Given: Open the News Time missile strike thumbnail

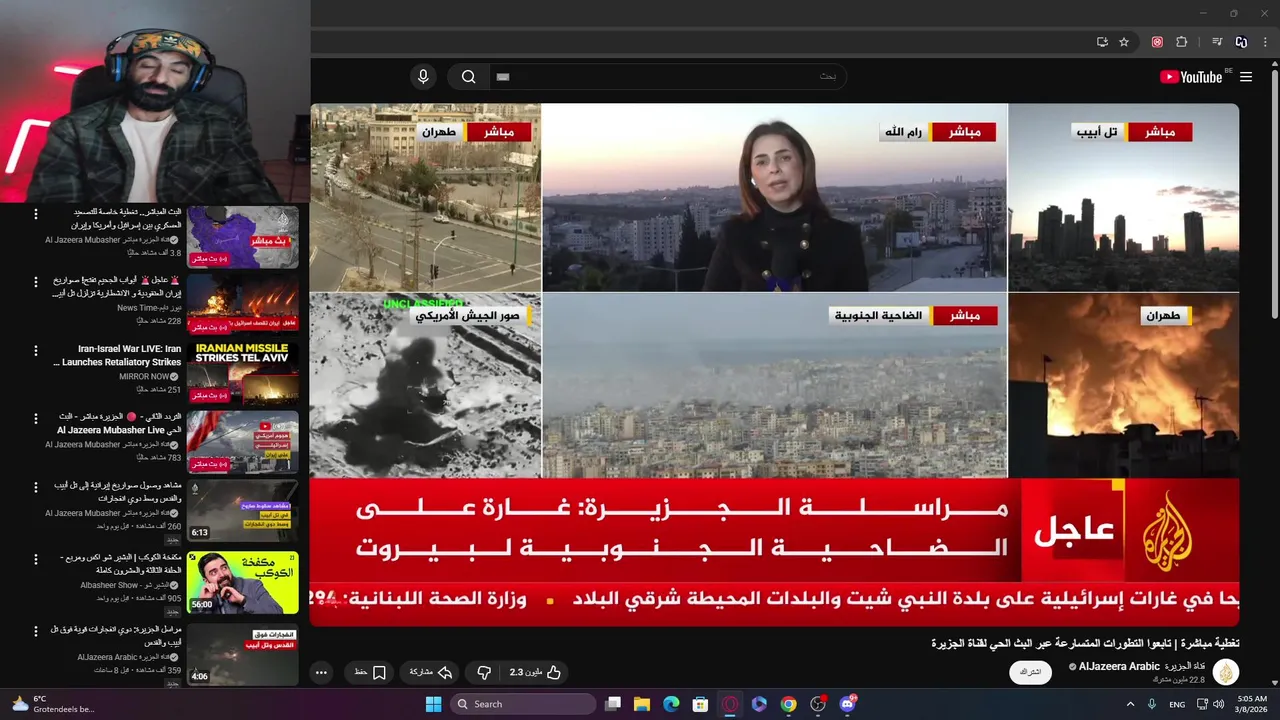Looking at the screenshot, I should (x=243, y=305).
